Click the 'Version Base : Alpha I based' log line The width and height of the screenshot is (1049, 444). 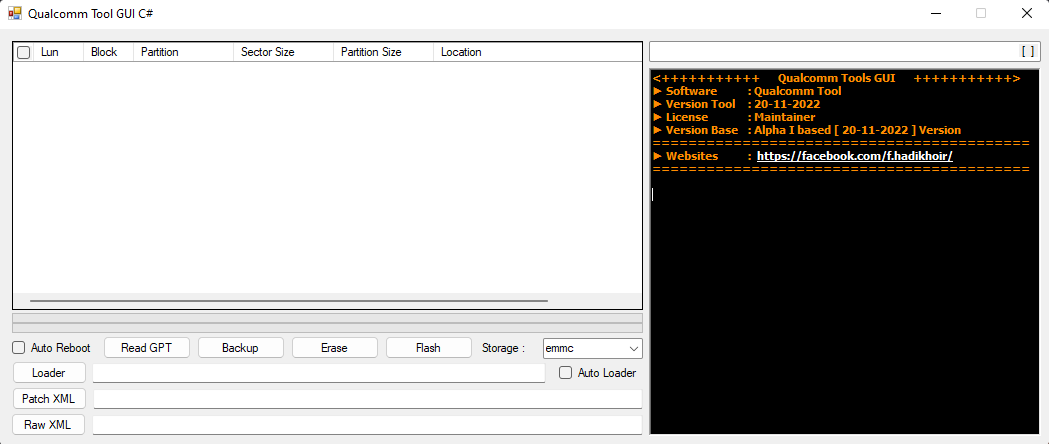[807, 130]
